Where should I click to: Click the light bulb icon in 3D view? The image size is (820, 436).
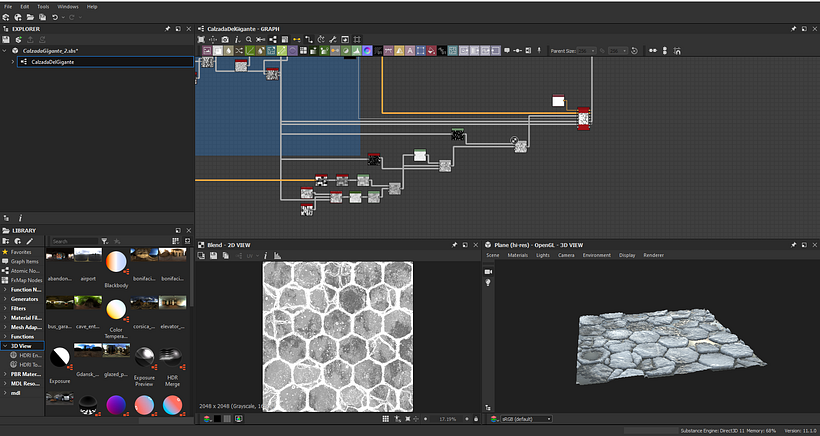point(488,282)
